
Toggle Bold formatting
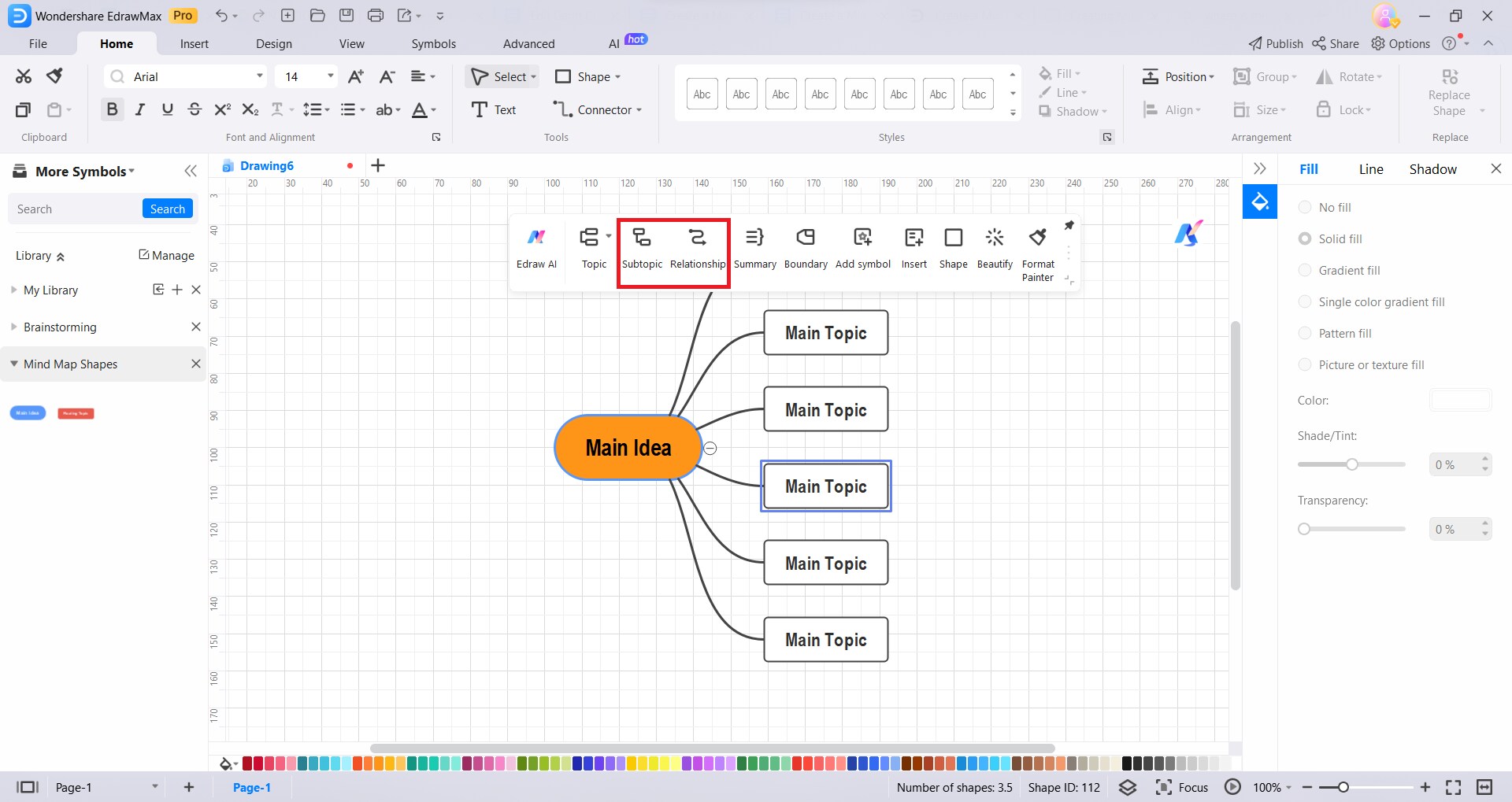click(112, 109)
